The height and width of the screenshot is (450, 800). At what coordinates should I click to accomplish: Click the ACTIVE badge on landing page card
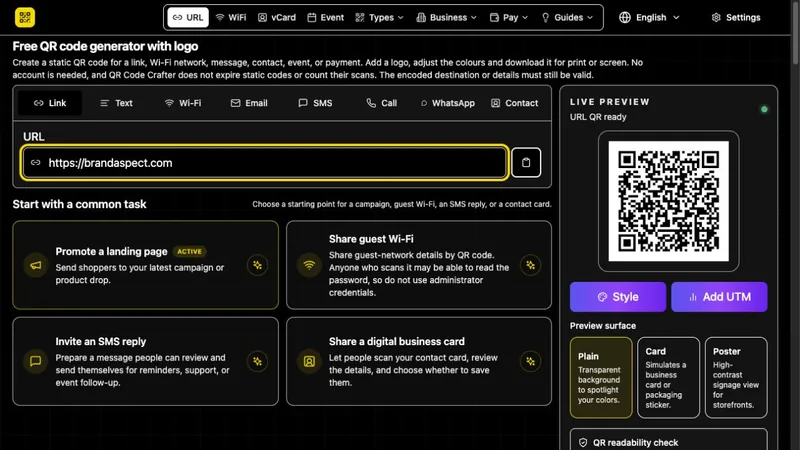coord(189,252)
